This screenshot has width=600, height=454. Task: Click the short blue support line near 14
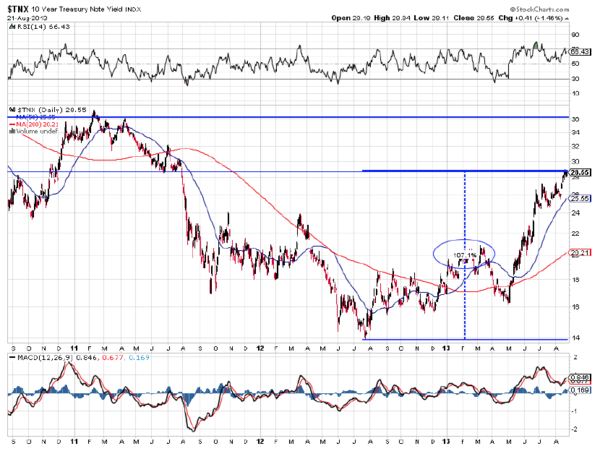point(420,339)
